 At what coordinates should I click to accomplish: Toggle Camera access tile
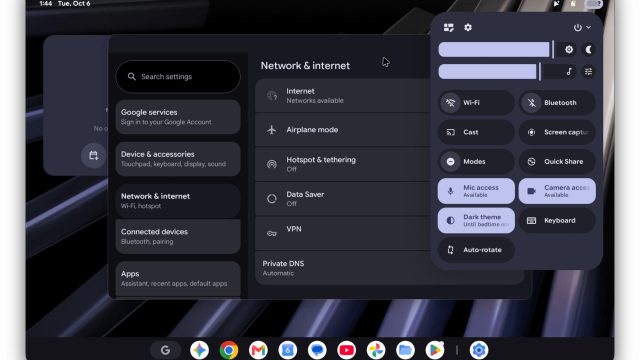557,191
